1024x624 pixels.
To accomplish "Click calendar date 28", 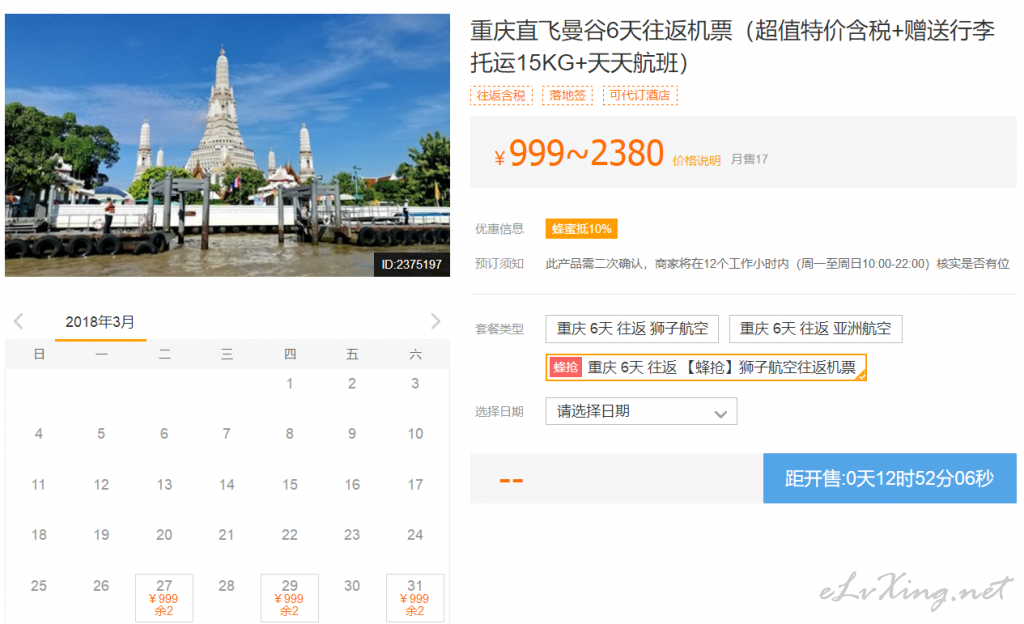I will (x=227, y=585).
